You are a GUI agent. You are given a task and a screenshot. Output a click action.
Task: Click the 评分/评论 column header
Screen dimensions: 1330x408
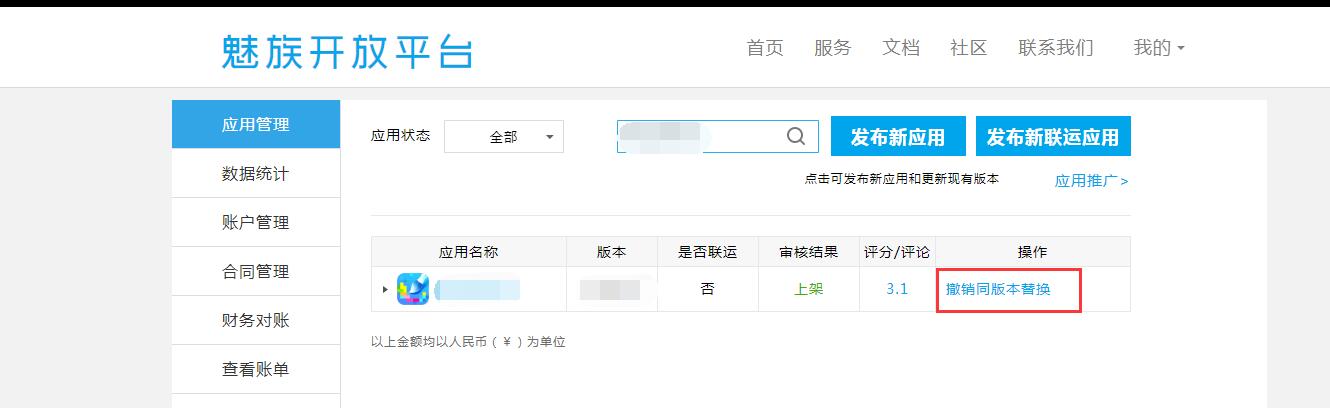(897, 252)
